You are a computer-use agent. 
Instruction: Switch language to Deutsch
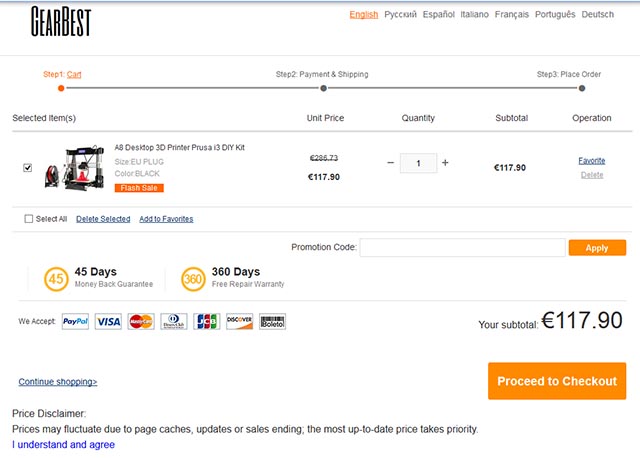(598, 14)
